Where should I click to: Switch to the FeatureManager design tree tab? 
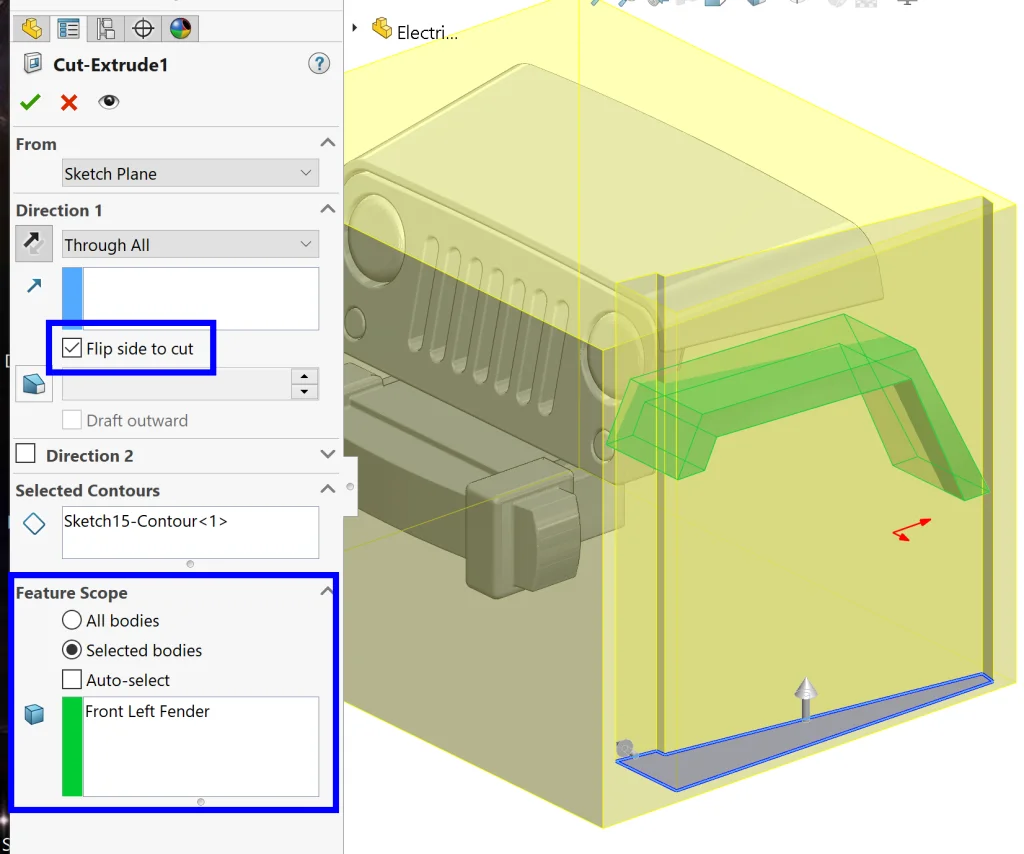[x=31, y=28]
